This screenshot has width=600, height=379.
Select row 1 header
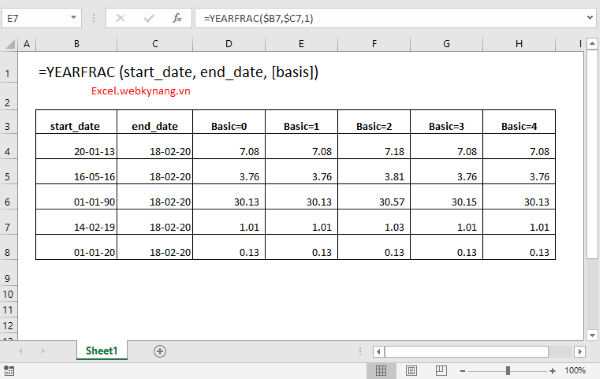pyautogui.click(x=8, y=67)
